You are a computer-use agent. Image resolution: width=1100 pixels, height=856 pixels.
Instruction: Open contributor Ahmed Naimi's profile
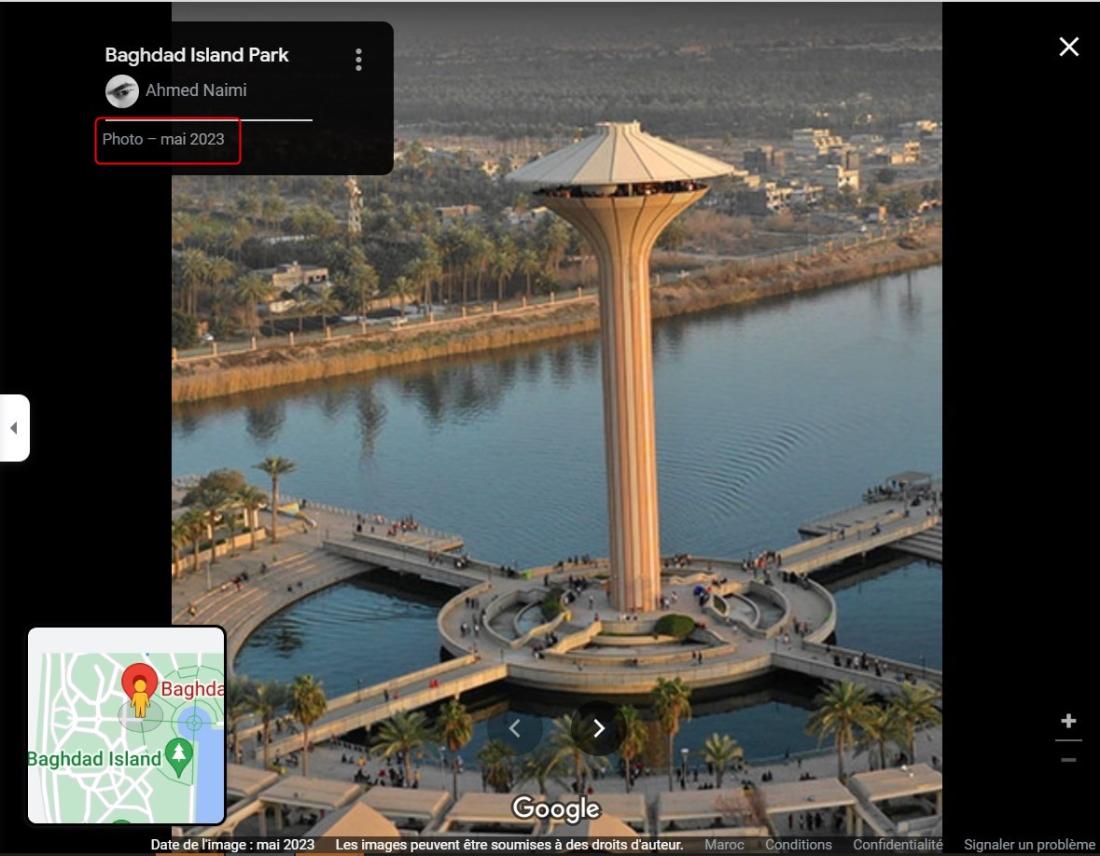click(196, 91)
